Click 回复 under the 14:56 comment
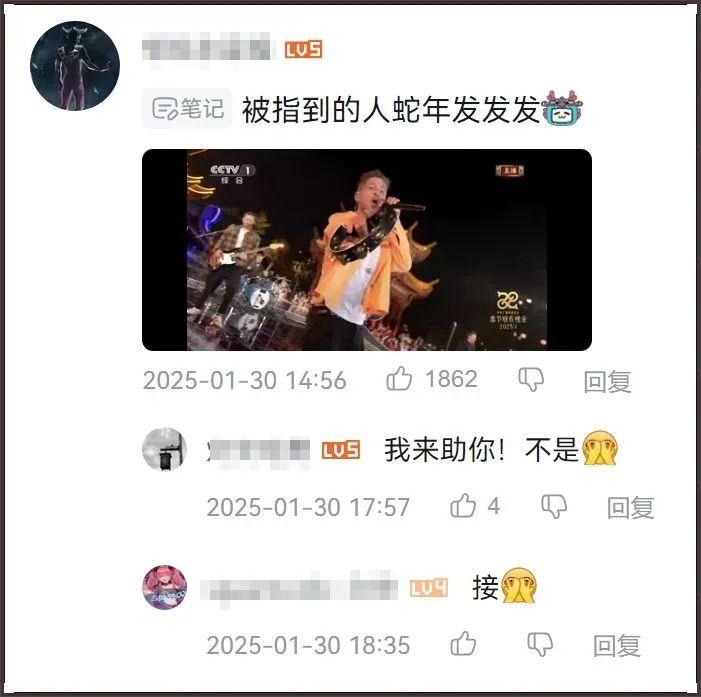 pyautogui.click(x=607, y=382)
